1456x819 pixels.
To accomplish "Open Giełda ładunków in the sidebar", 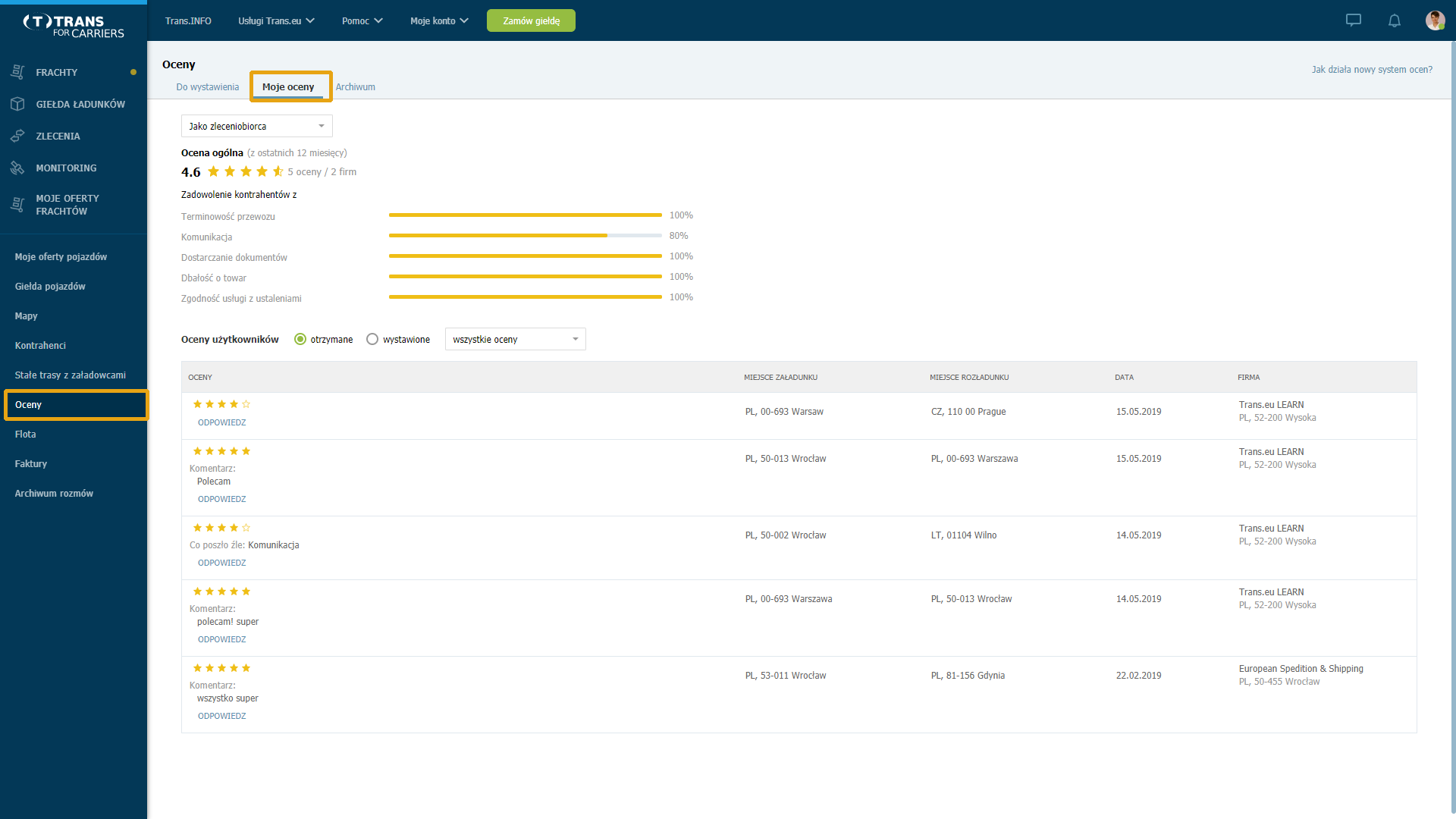I will coord(80,104).
